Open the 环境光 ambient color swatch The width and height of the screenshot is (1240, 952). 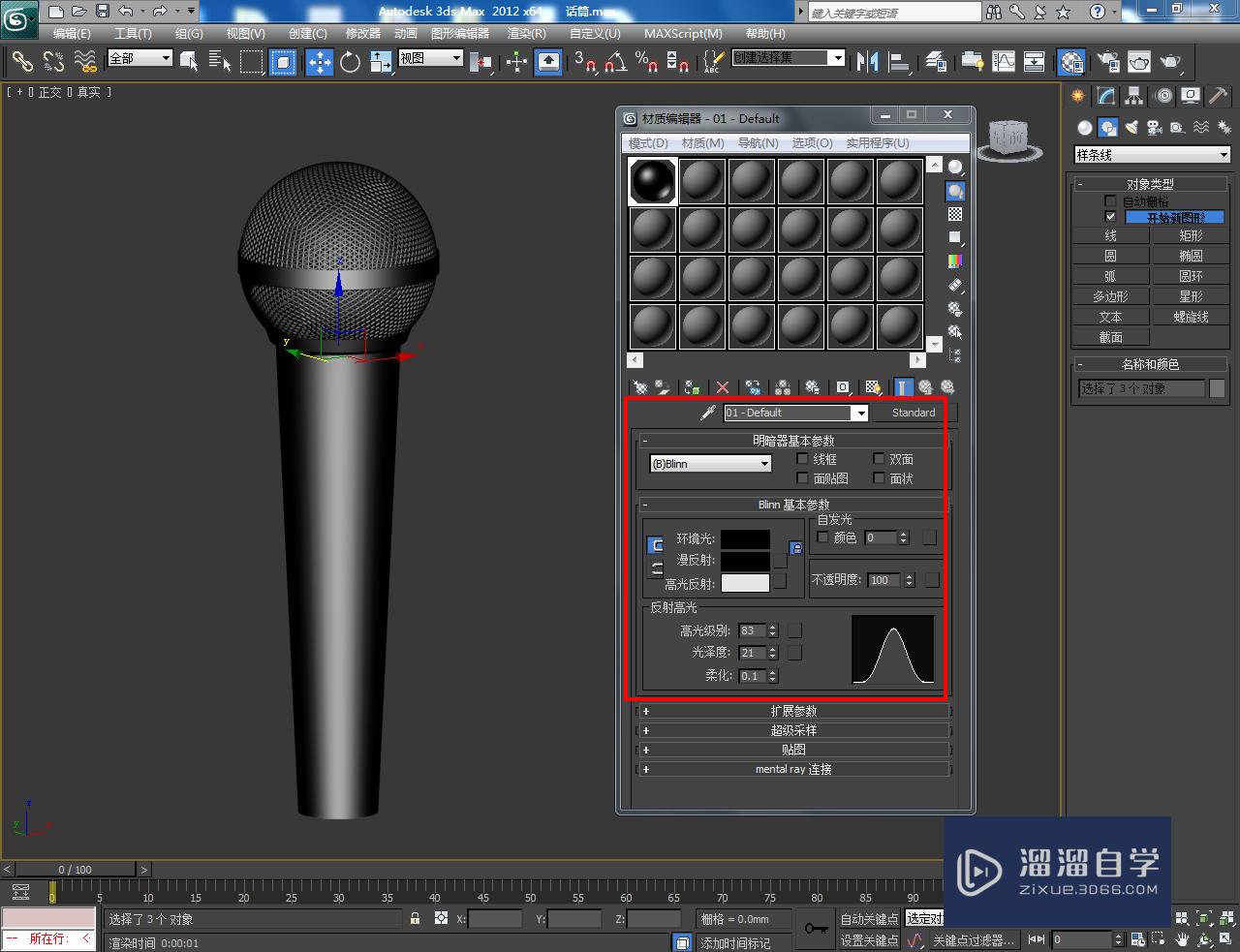click(745, 538)
